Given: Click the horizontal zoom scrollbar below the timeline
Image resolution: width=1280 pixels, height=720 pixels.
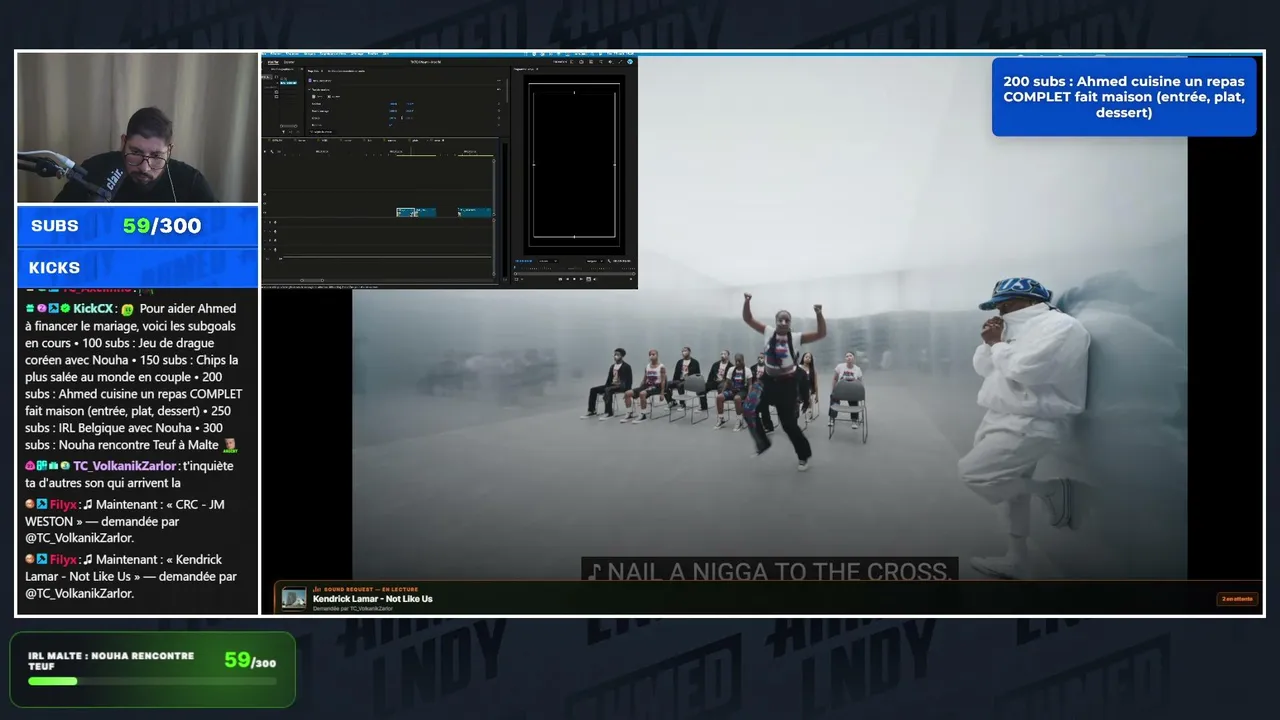Looking at the screenshot, I should [312, 280].
